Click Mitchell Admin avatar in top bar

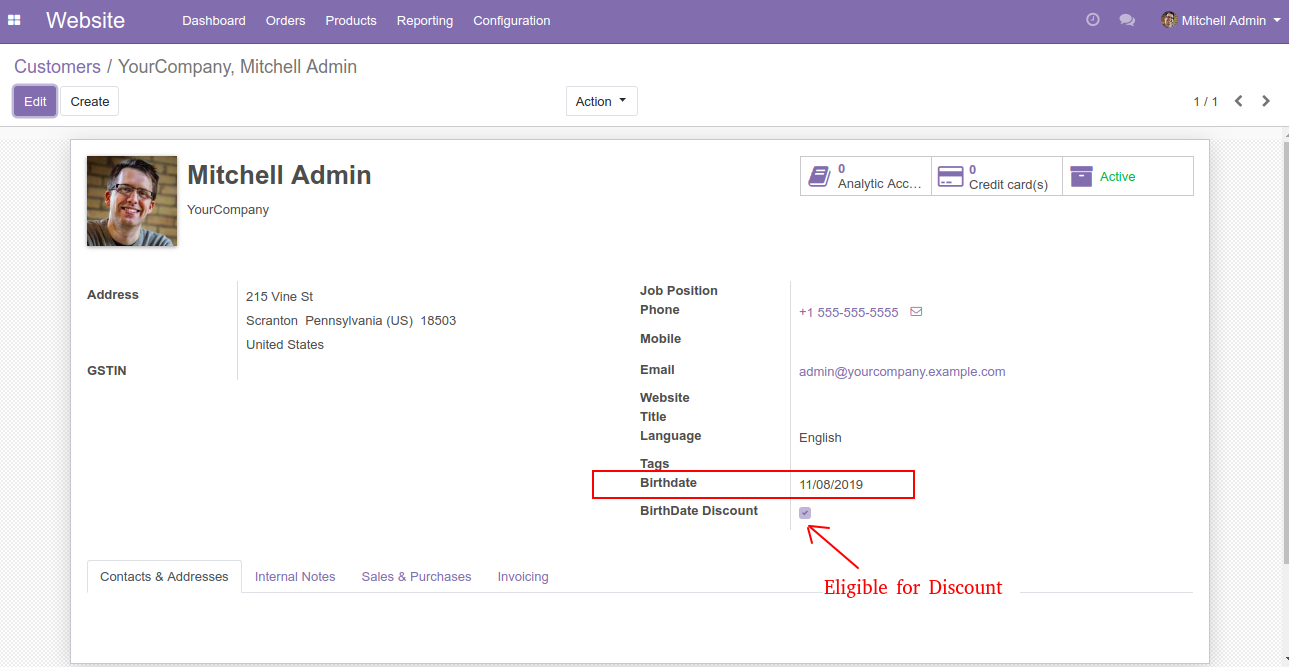[1168, 20]
